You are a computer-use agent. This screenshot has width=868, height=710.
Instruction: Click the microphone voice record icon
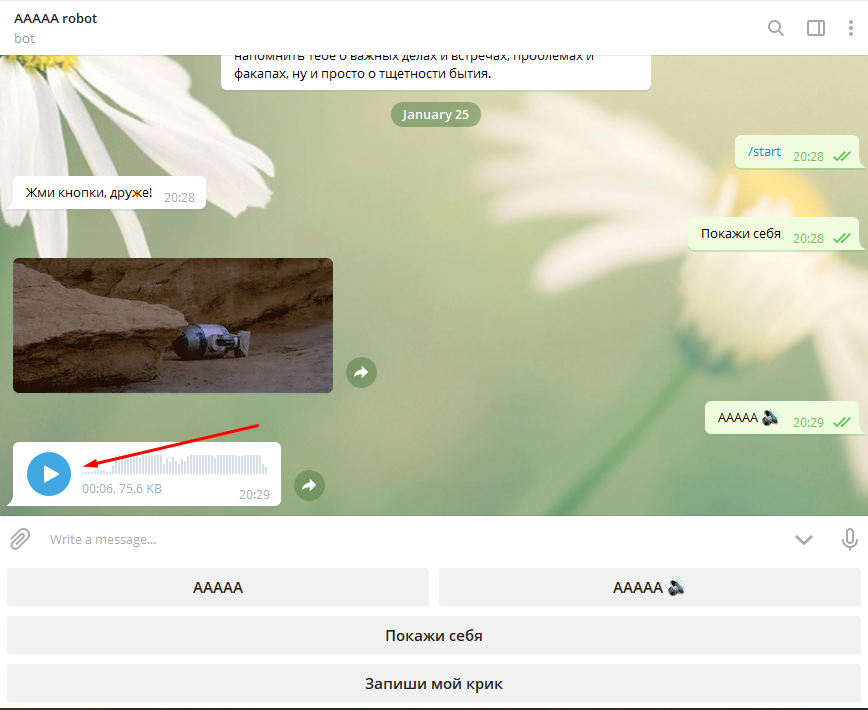coord(849,540)
